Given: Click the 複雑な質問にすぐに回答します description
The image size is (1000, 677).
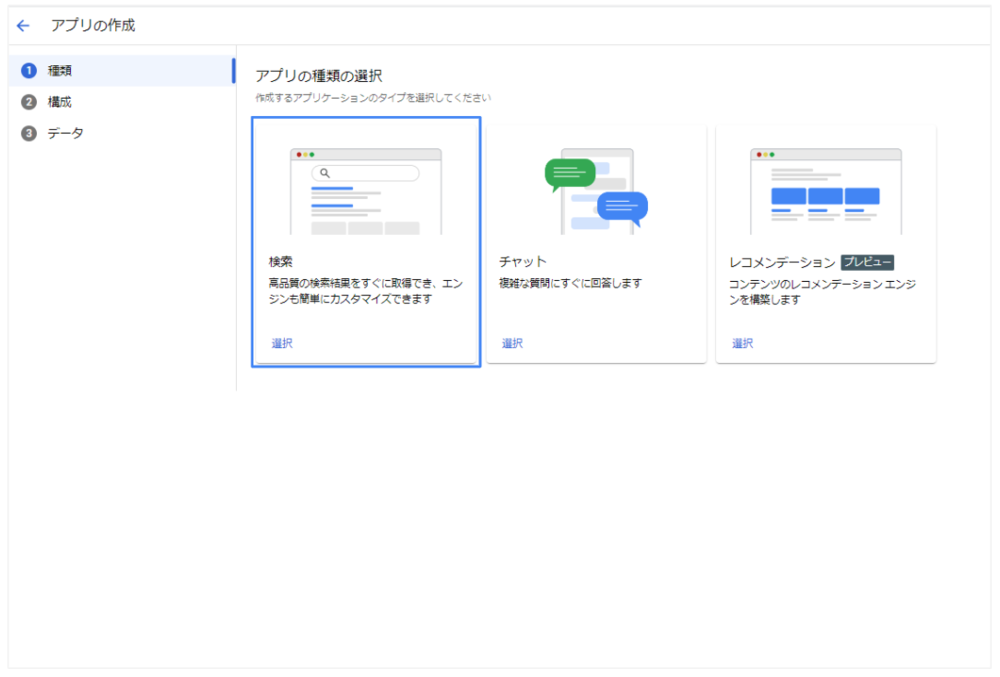Looking at the screenshot, I should tap(570, 283).
